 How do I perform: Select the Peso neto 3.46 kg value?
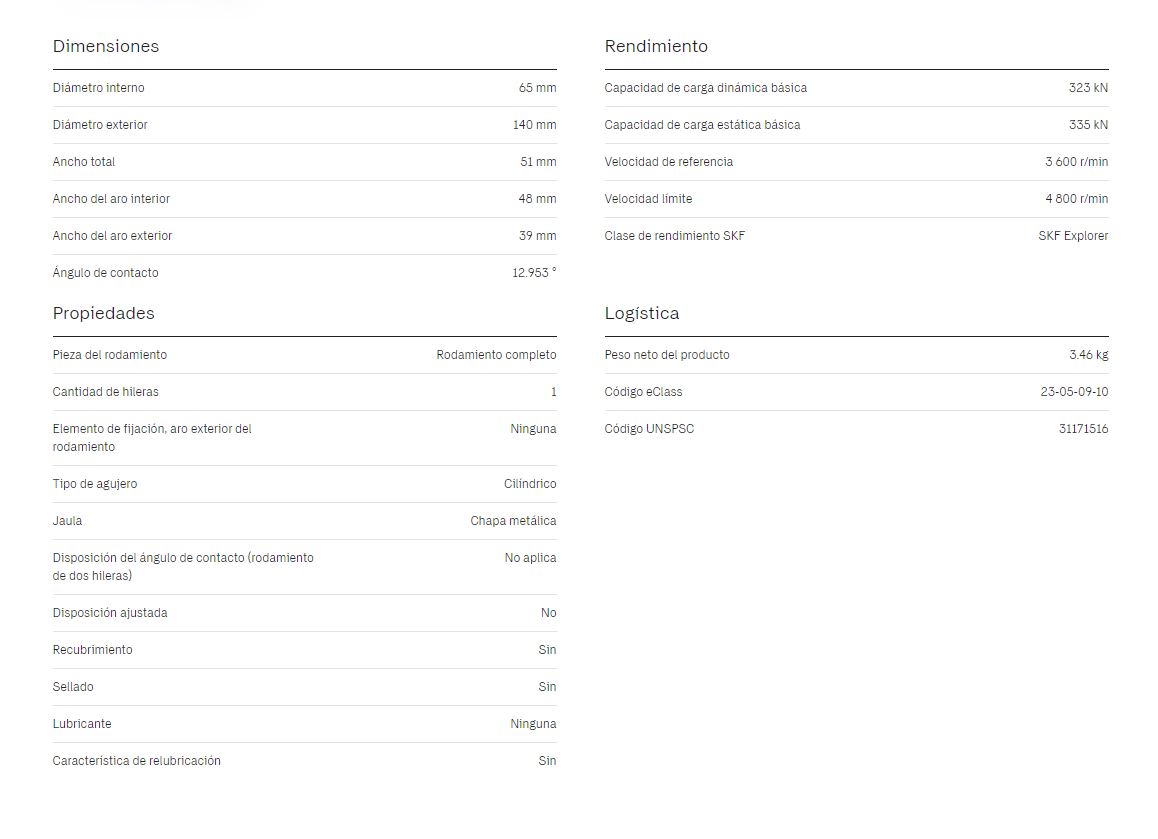1089,355
